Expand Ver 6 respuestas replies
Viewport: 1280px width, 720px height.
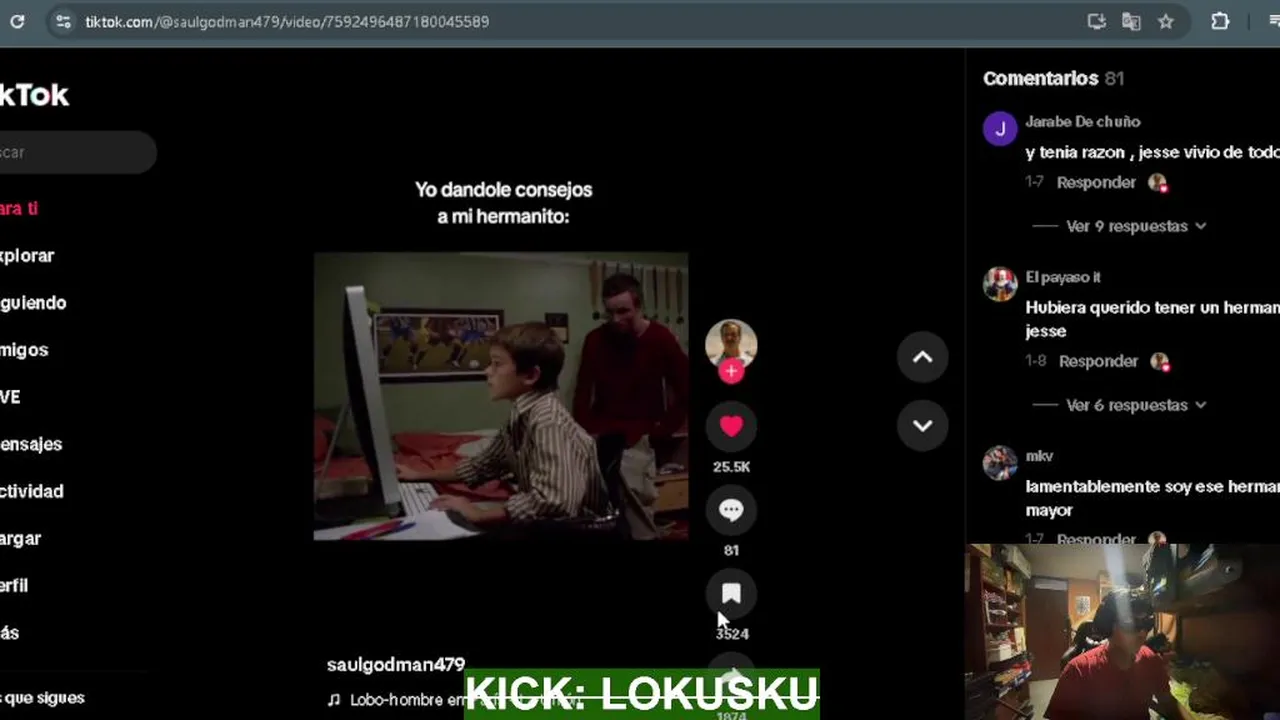tap(1137, 405)
